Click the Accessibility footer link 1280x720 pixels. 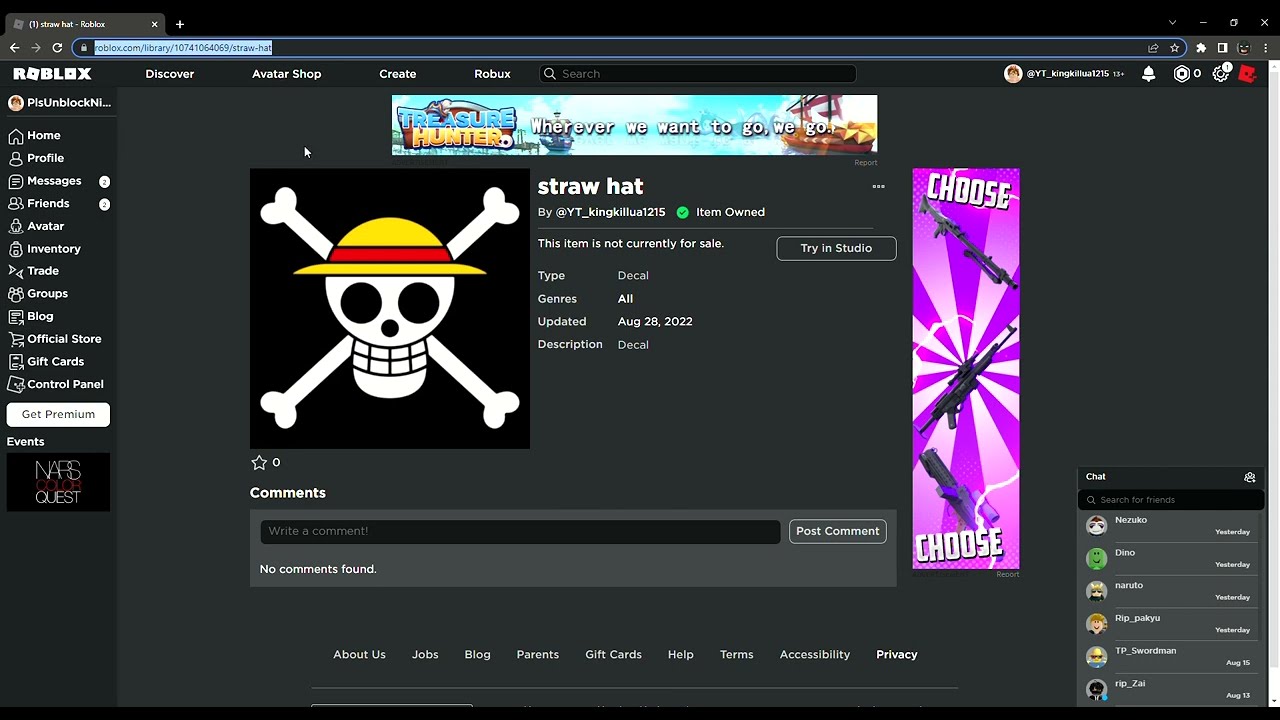click(814, 655)
